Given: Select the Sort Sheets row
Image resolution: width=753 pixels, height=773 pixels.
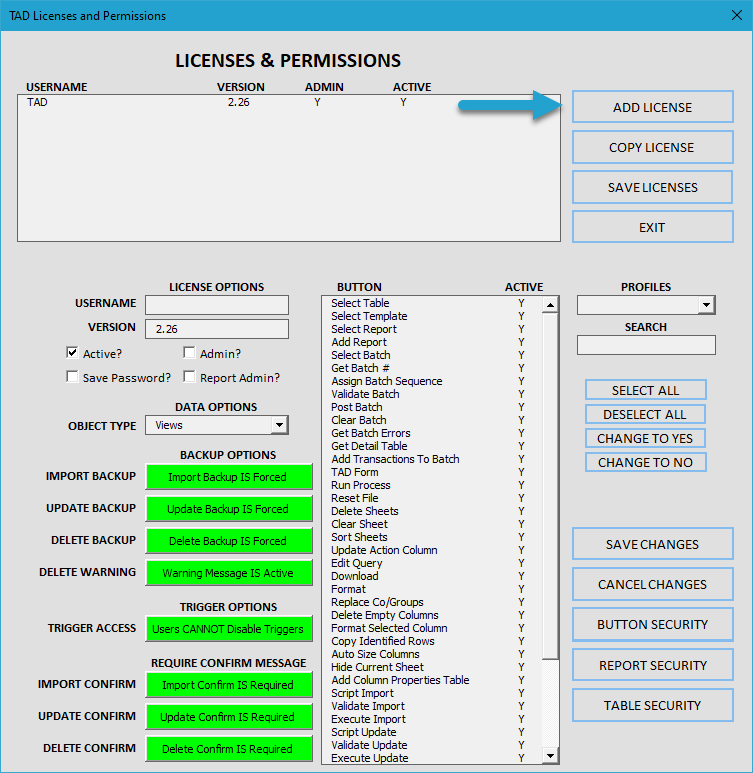Looking at the screenshot, I should coord(431,537).
